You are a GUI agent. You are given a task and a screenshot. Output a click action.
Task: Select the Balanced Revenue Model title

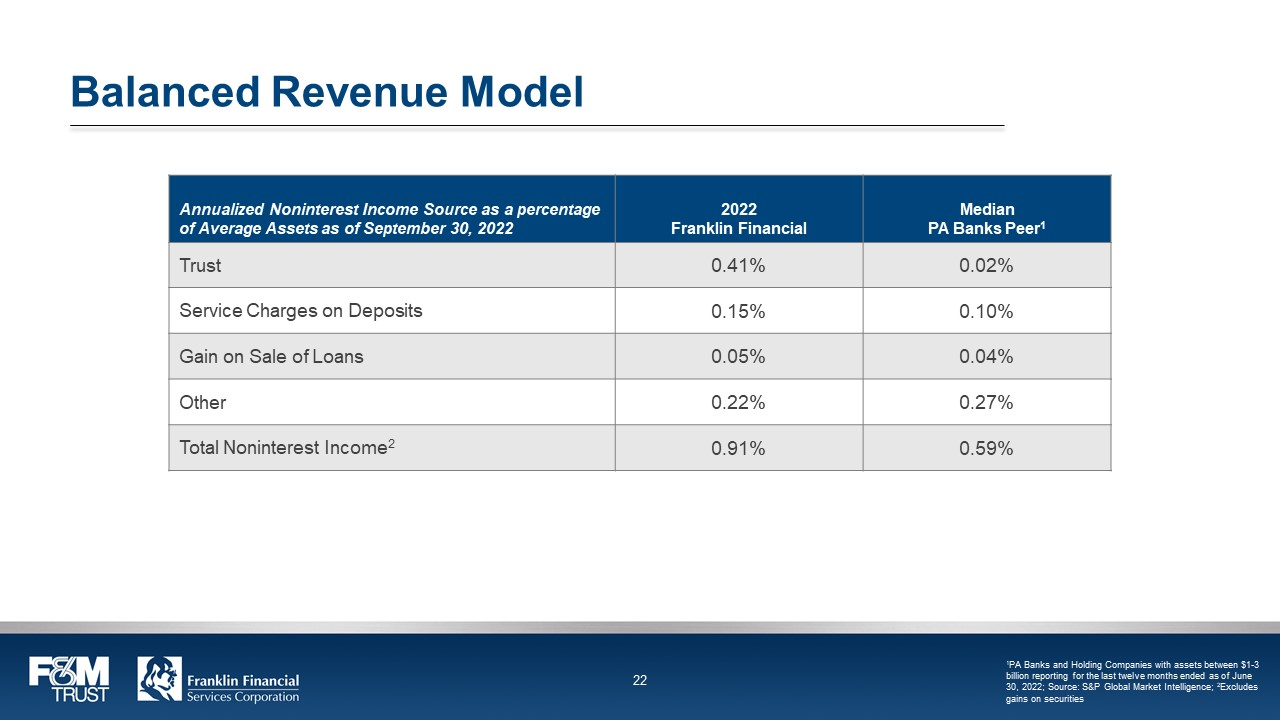pos(327,92)
